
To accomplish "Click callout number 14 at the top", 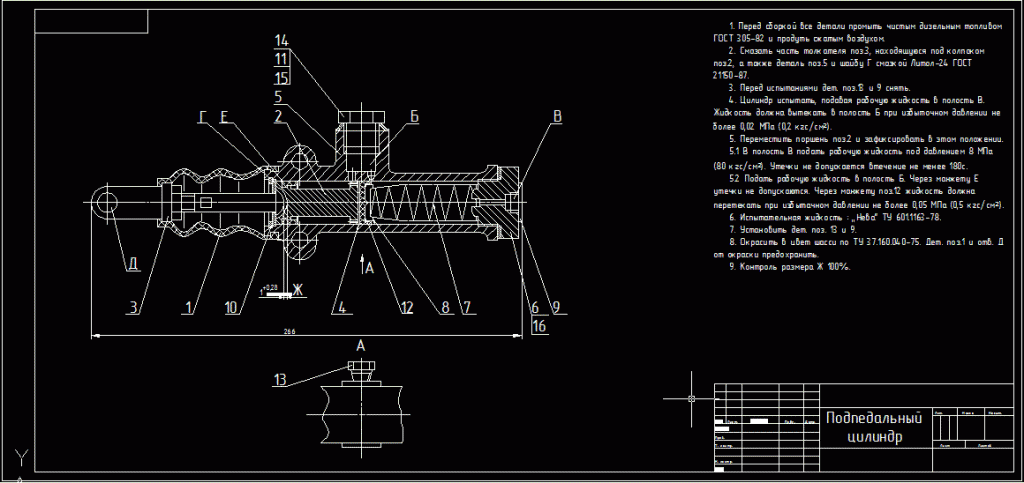I will (282, 40).
